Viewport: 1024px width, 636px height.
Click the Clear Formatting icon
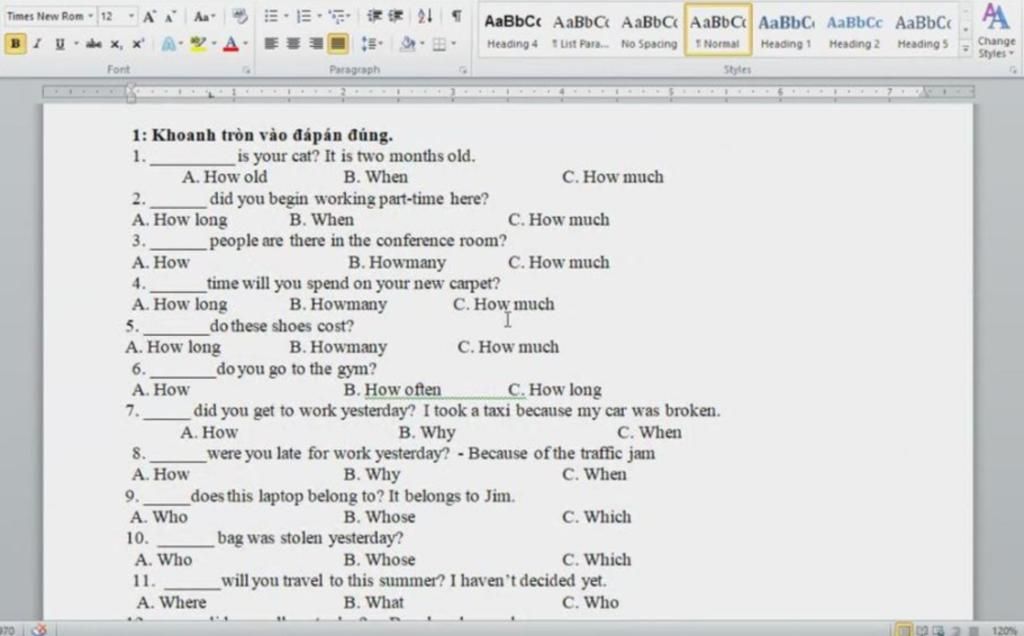[x=240, y=16]
